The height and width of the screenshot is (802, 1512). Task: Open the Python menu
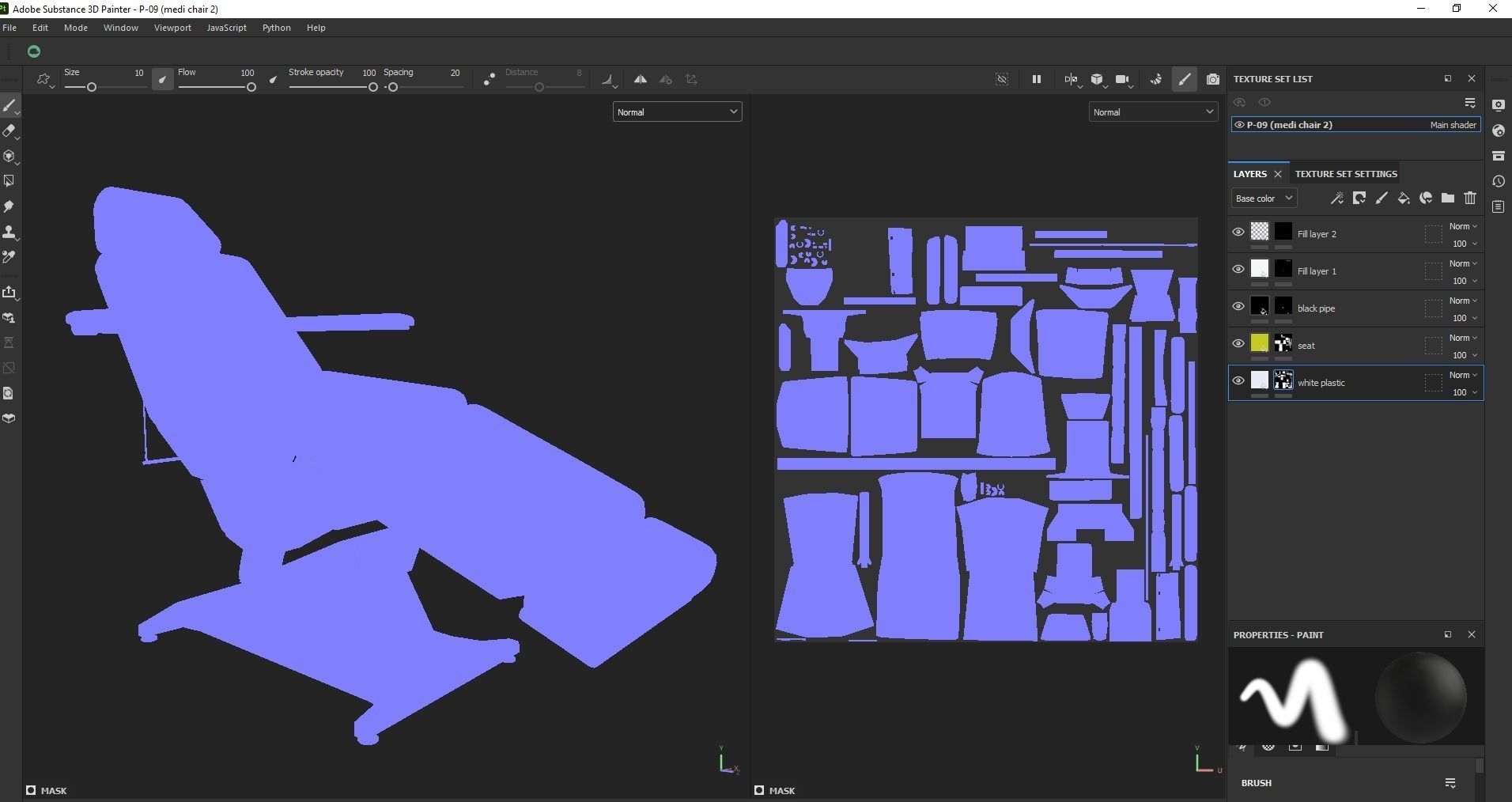277,28
